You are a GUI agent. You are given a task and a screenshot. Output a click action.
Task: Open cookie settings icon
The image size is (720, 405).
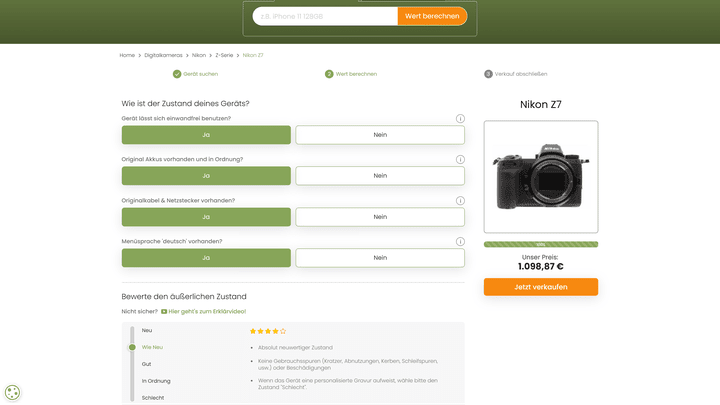click(x=12, y=392)
